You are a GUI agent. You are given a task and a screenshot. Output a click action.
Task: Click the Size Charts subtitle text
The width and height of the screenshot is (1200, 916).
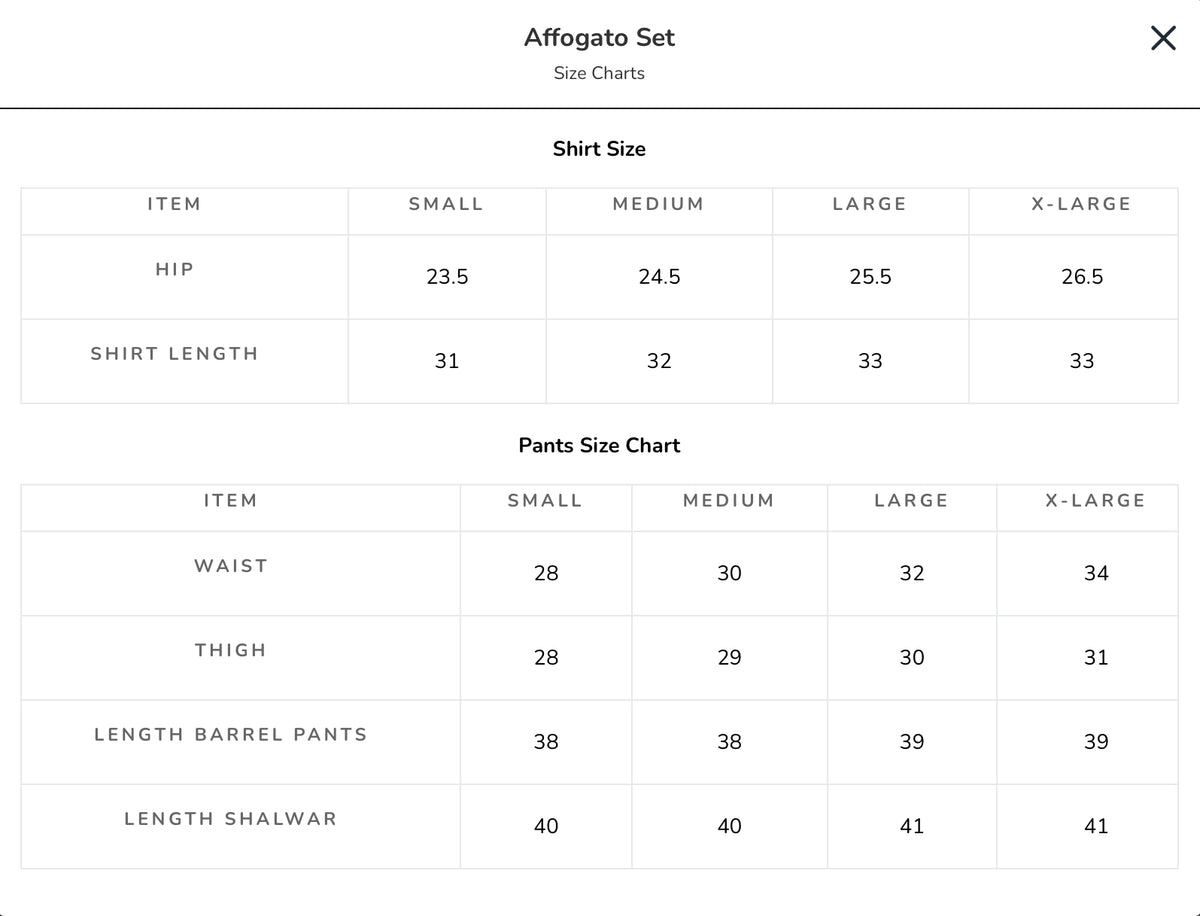point(599,73)
